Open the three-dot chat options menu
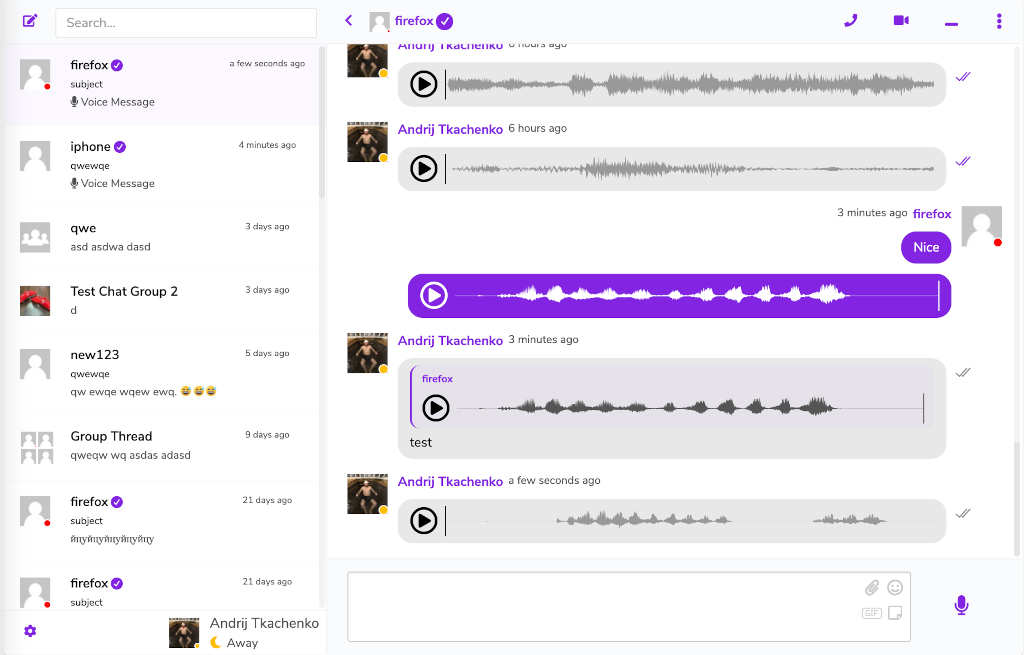1024x655 pixels. click(x=999, y=21)
